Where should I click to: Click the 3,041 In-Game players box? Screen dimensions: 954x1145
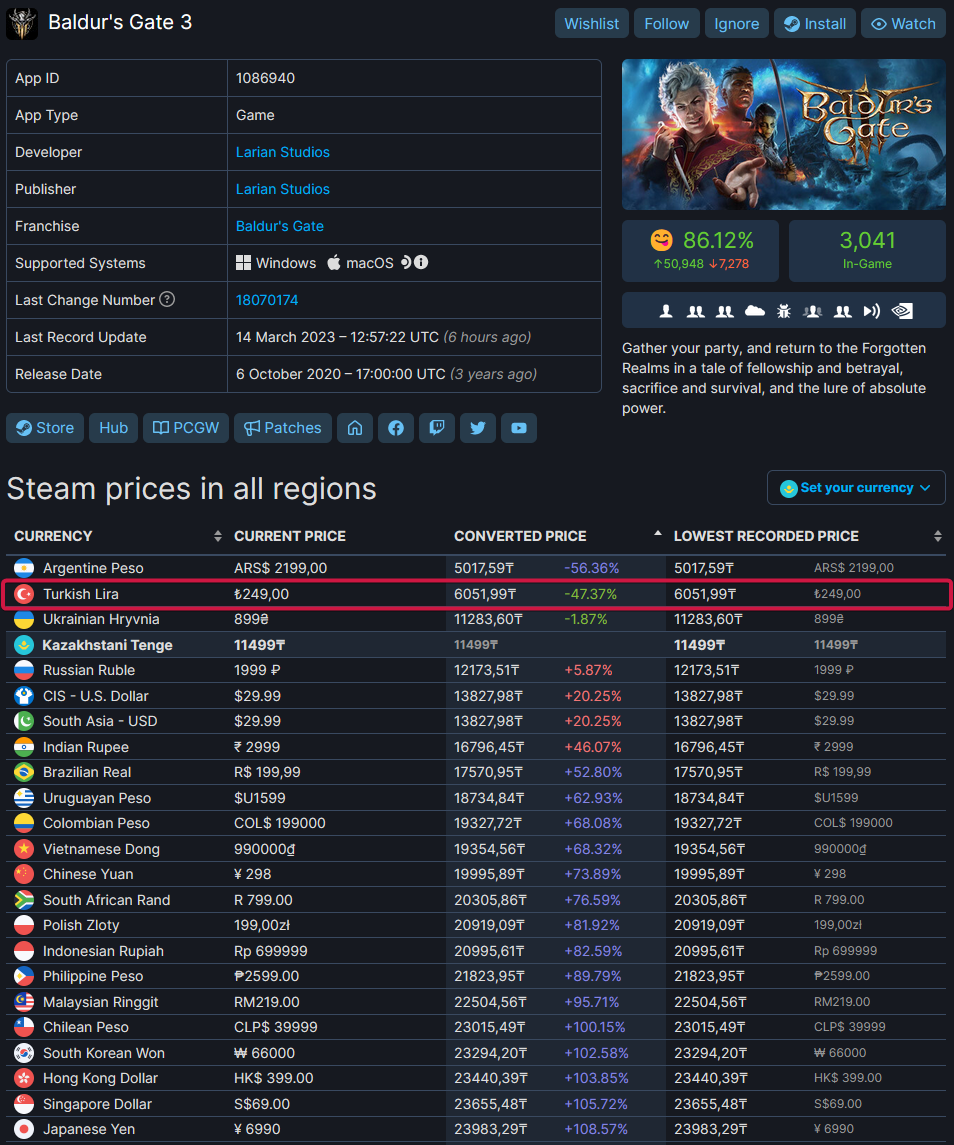(x=867, y=250)
